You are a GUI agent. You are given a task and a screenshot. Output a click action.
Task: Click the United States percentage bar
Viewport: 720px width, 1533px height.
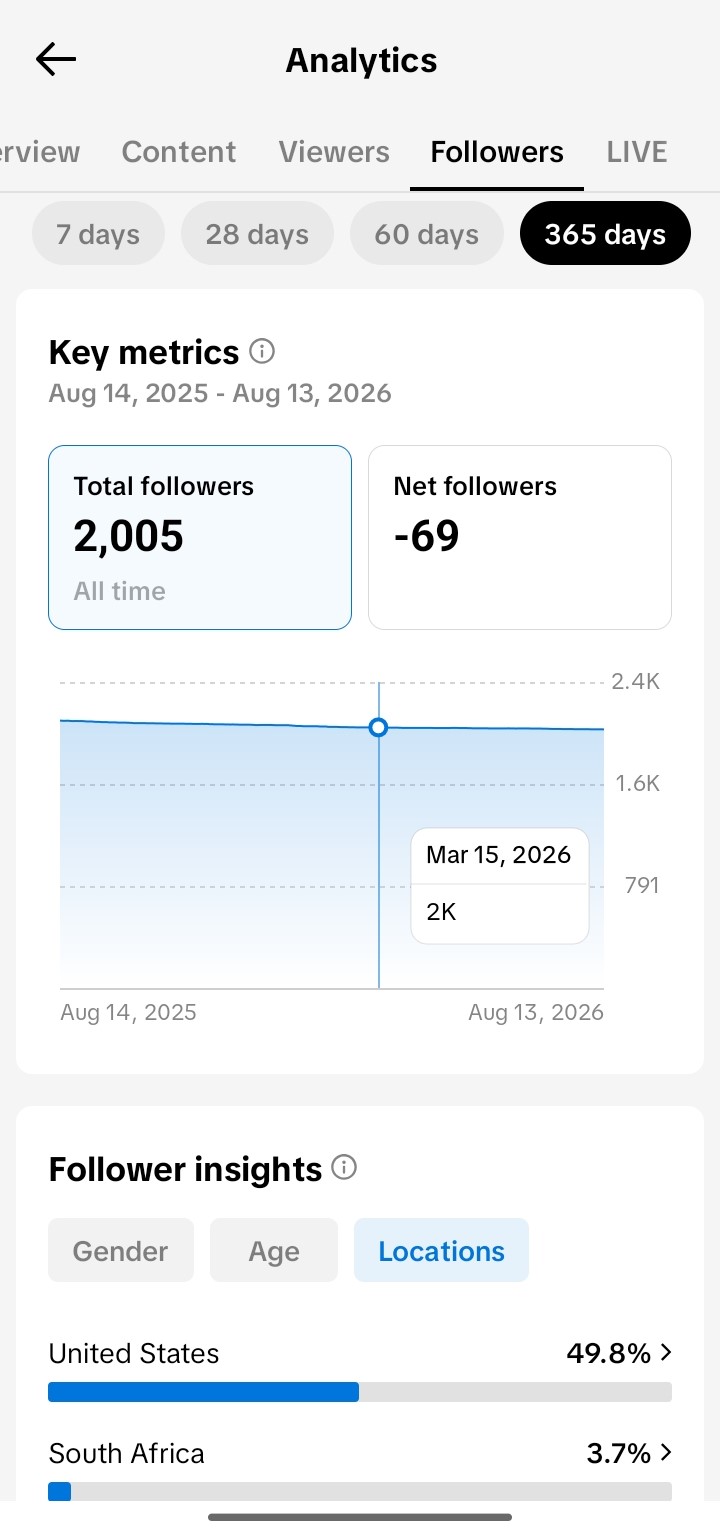tap(360, 1392)
